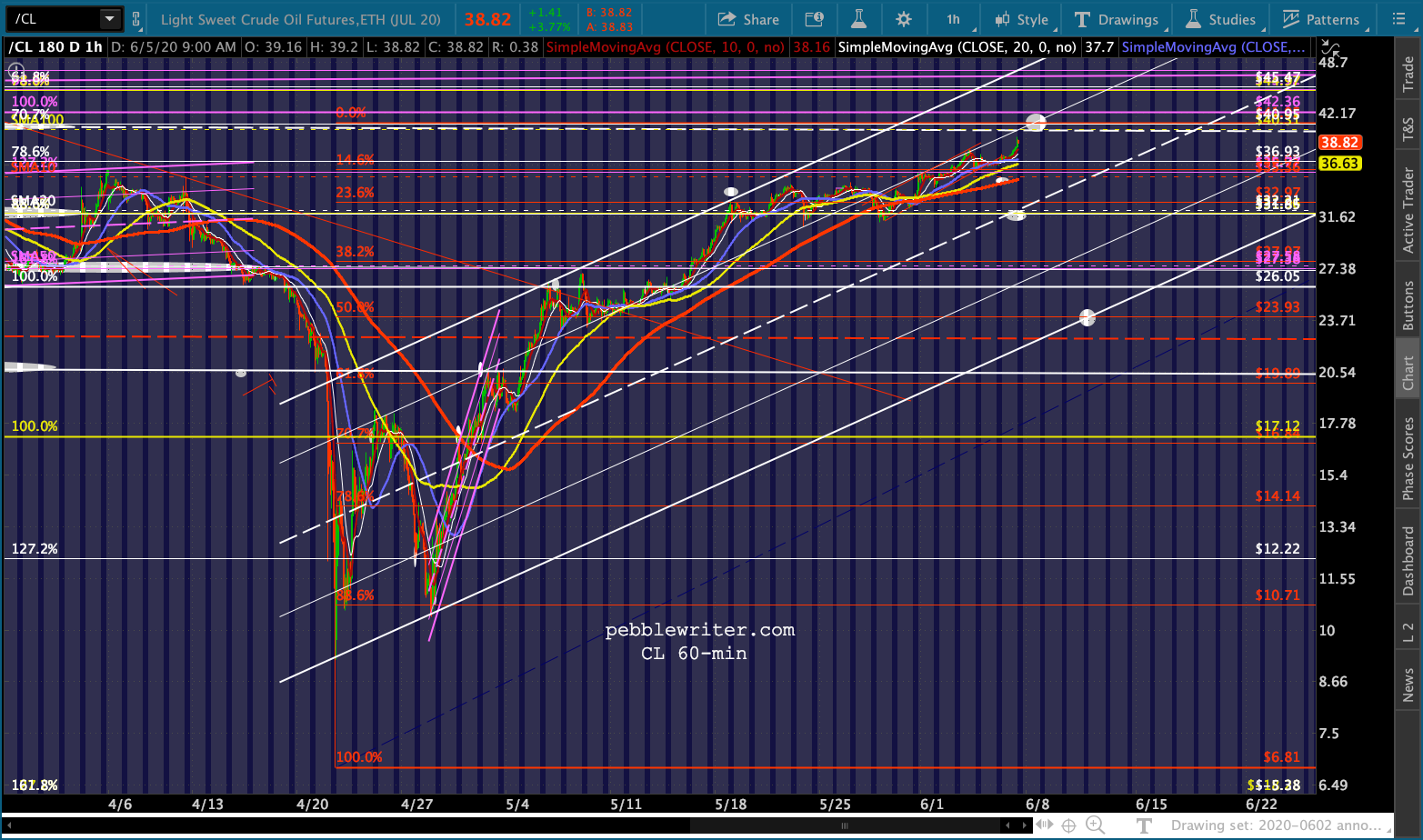The image size is (1423, 840).
Task: Click the horizontal chart scrollbar thumb
Action: pyautogui.click(x=846, y=825)
